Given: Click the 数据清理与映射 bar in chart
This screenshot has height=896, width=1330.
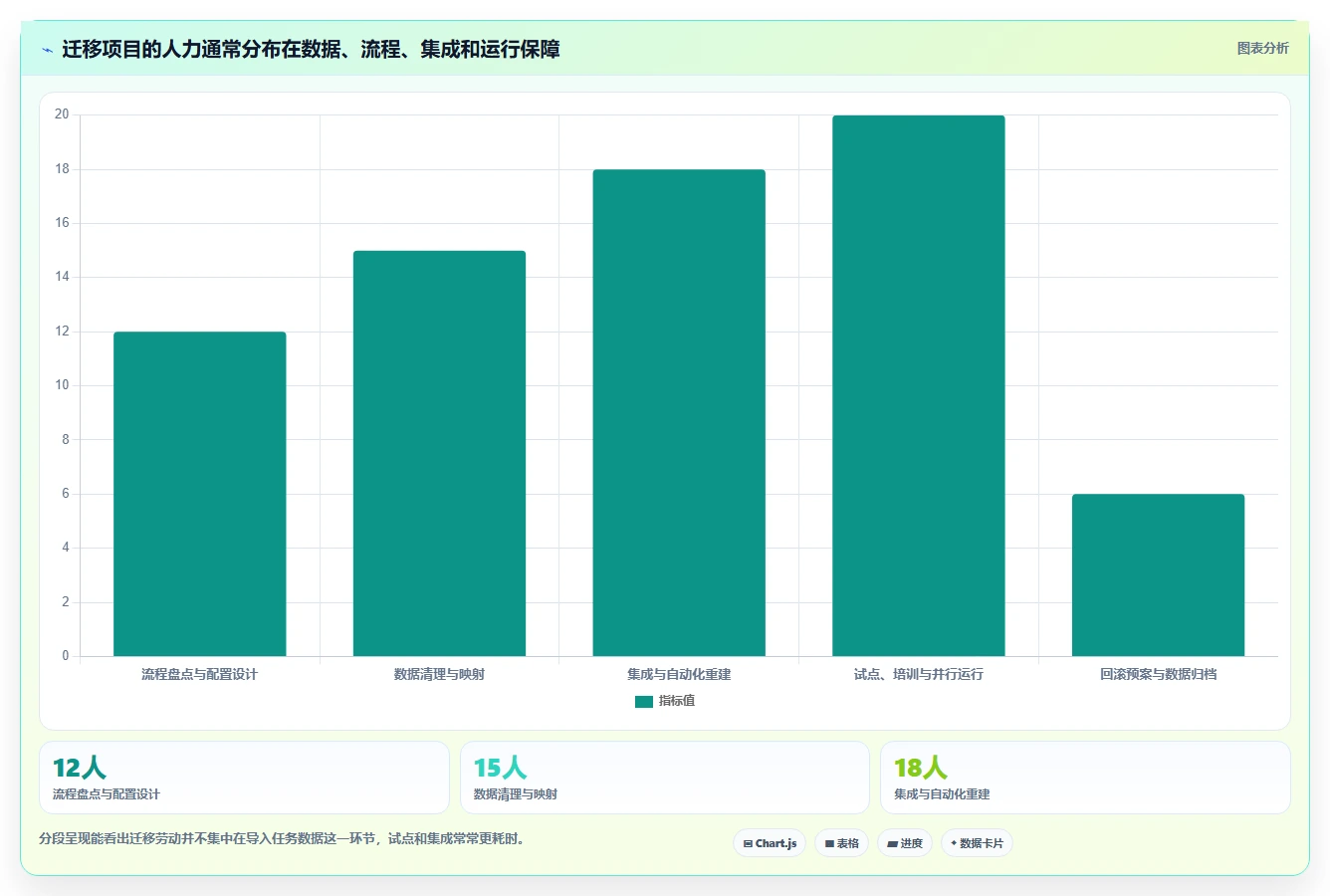Looking at the screenshot, I should coord(439,453).
